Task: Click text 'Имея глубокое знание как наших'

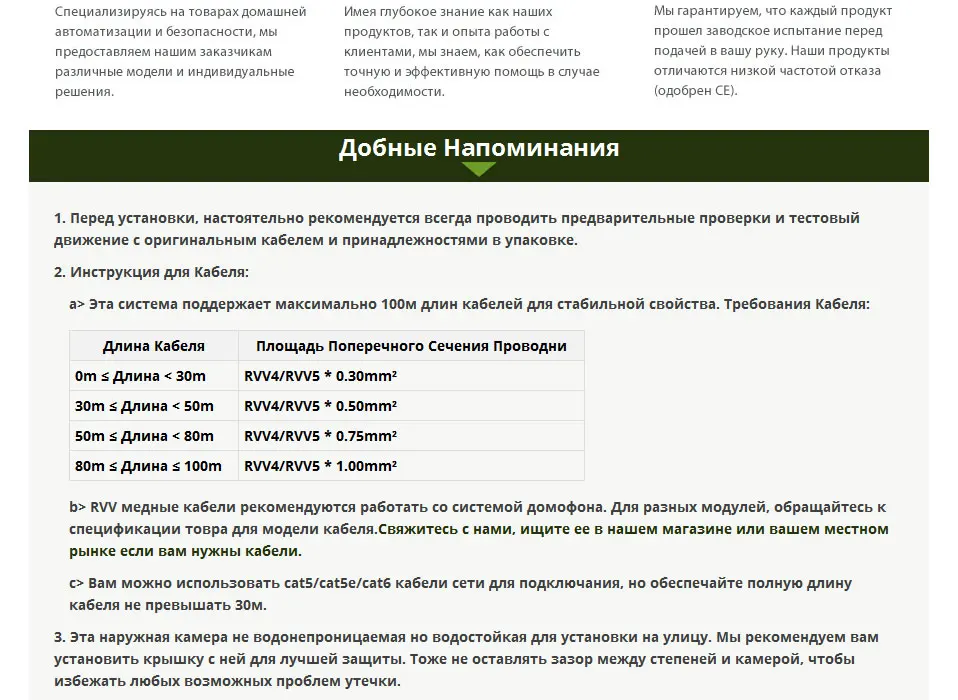Action: 448,12
